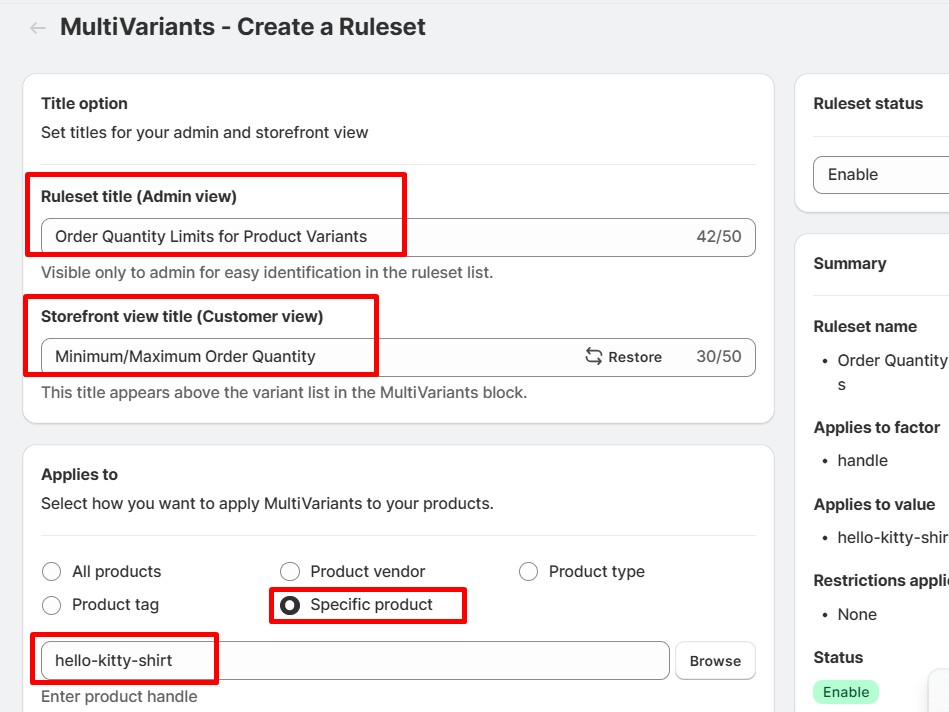Select the Product tag radio option
The image size is (949, 712).
point(51,605)
